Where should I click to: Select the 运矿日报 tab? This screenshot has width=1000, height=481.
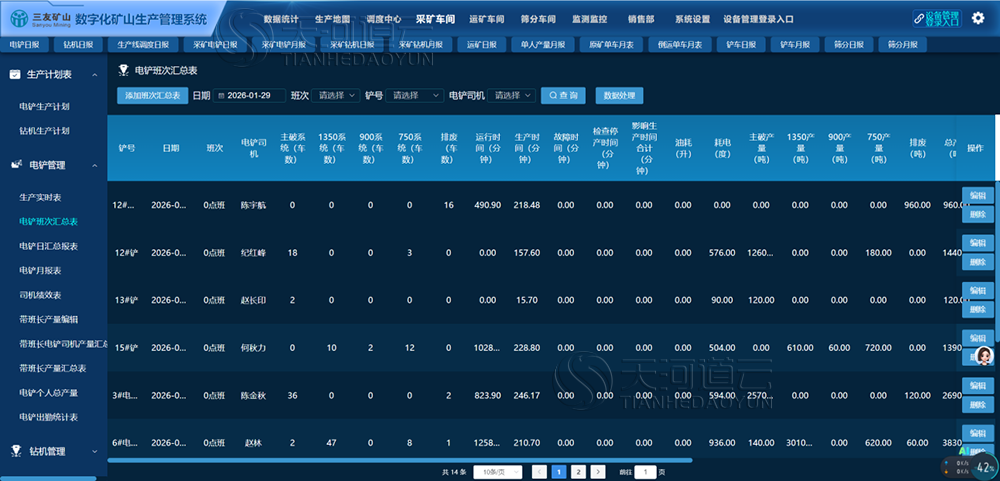coord(482,45)
